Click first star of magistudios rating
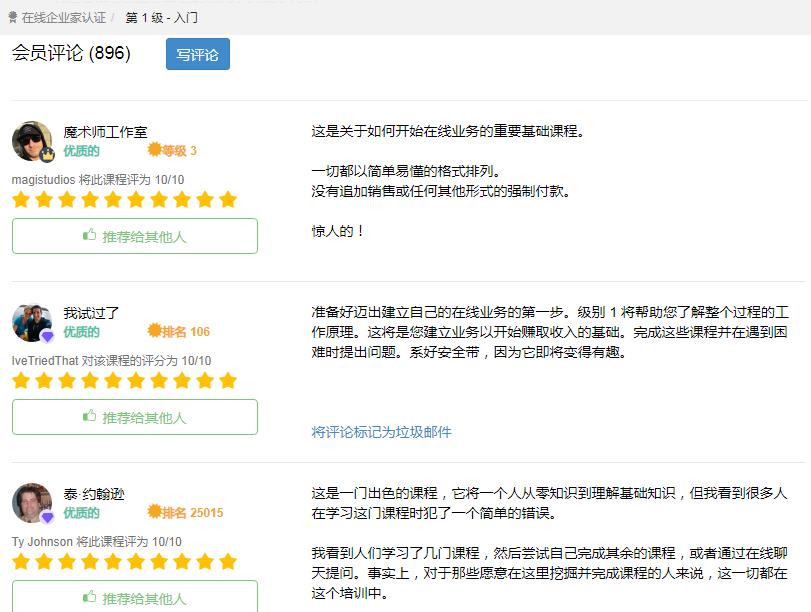This screenshot has width=811, height=612. 21,199
